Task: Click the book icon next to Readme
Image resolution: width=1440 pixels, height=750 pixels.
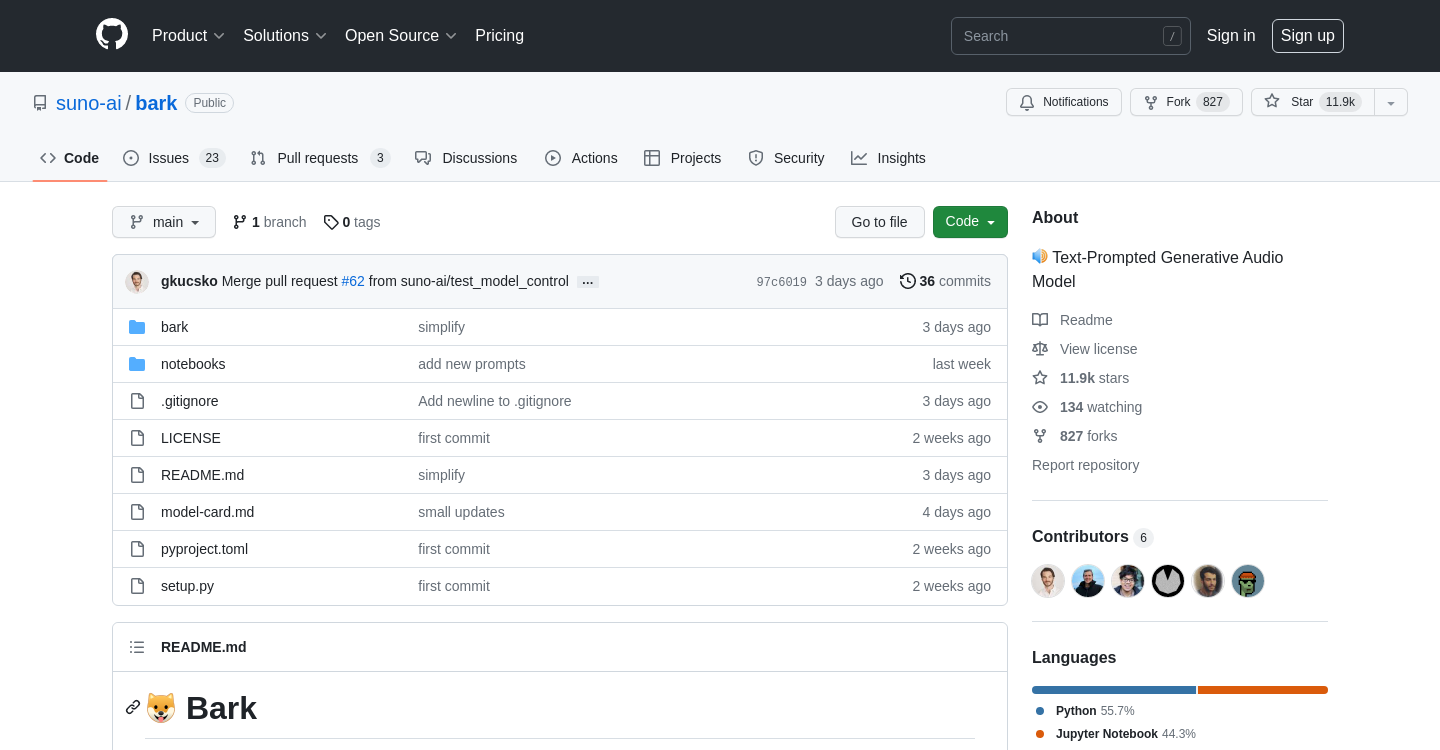Action: 1040,320
